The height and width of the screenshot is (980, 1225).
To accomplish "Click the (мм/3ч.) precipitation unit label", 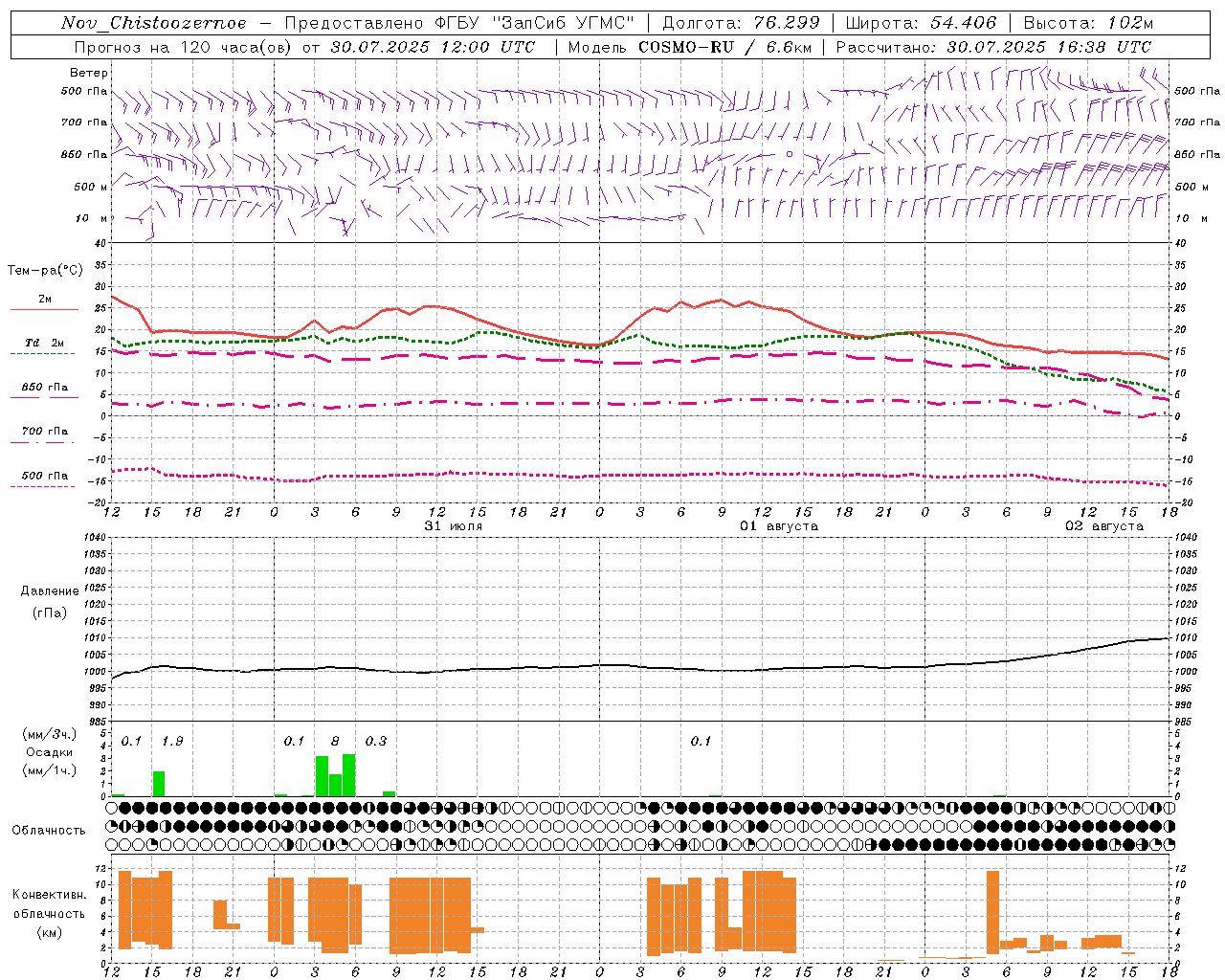I will click(50, 734).
